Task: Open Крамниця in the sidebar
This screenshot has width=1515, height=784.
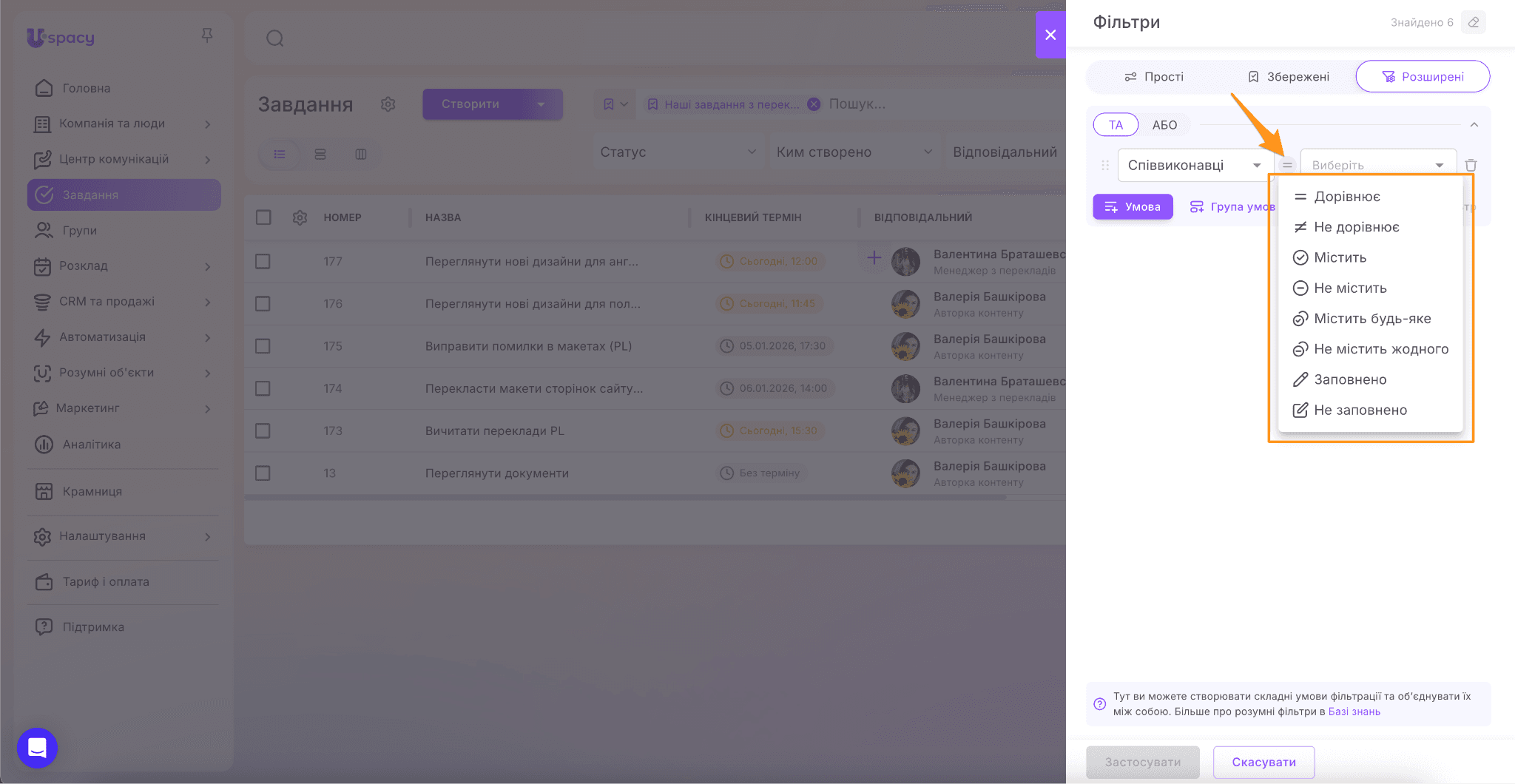Action: (124, 491)
